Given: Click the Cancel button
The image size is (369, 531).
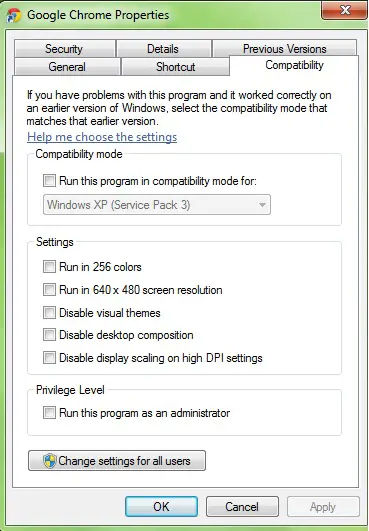Looking at the screenshot, I should tap(242, 507).
